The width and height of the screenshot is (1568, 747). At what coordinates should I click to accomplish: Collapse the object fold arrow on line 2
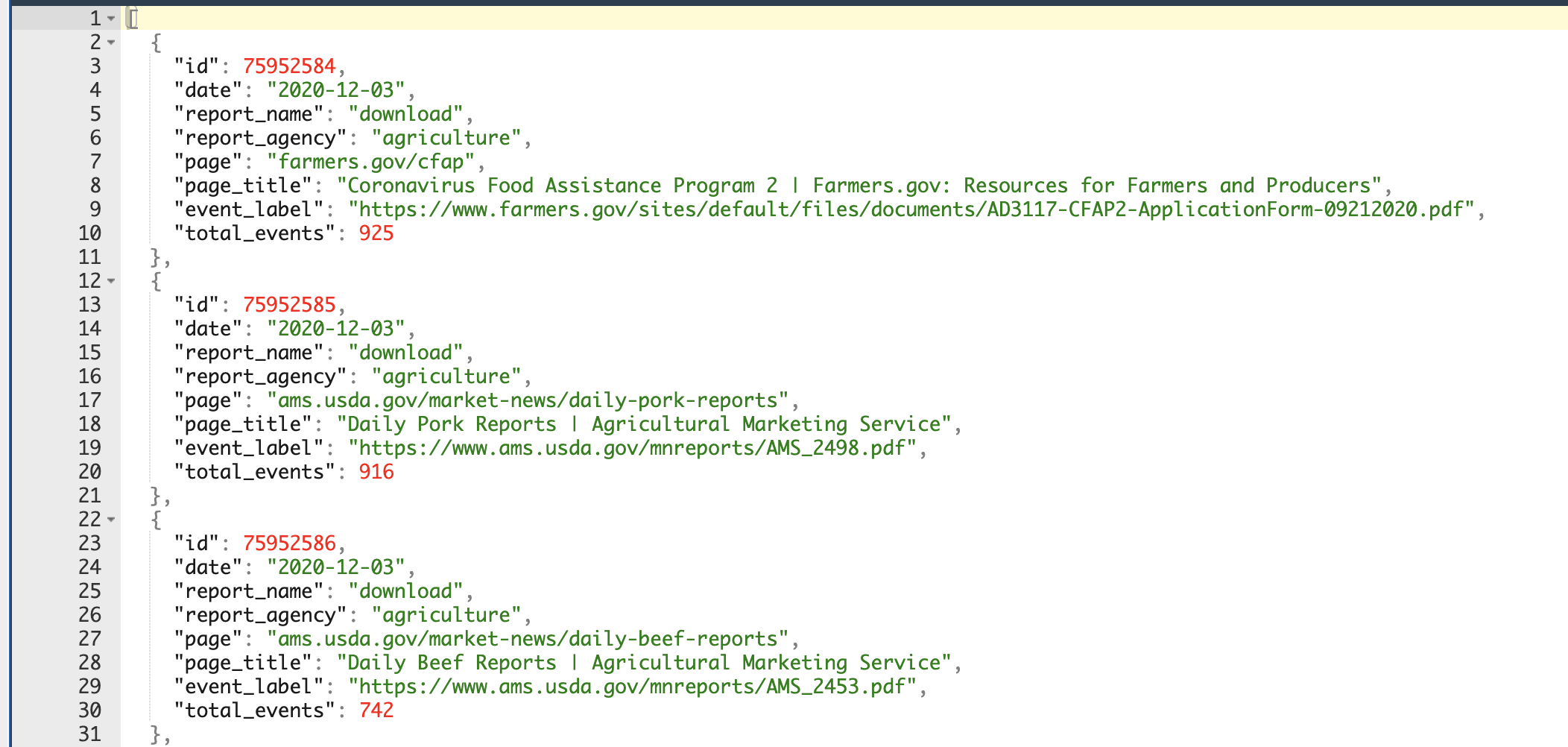(111, 42)
